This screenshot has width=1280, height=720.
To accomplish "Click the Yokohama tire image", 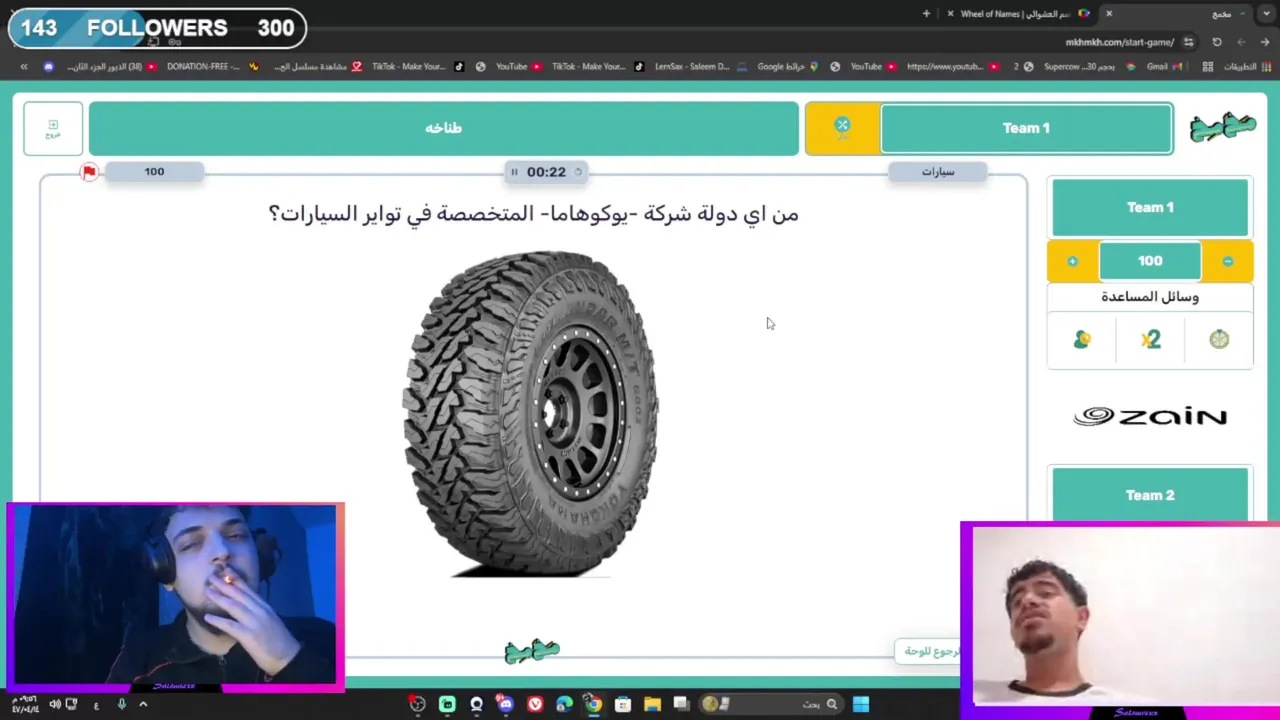I will (531, 412).
